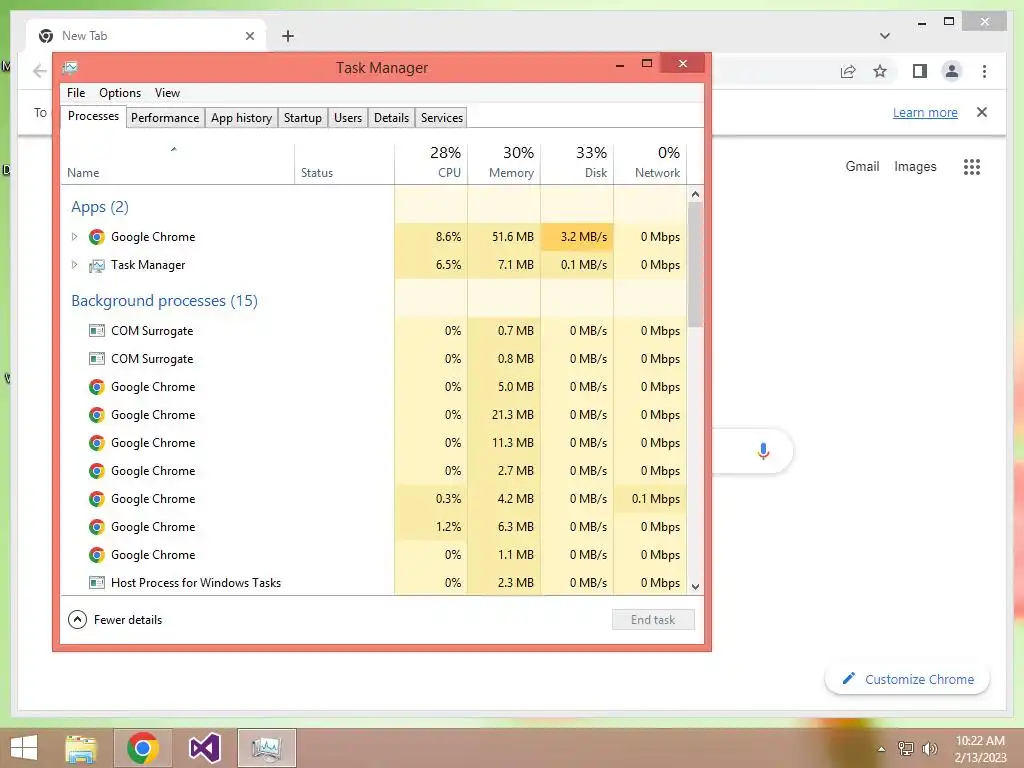Image resolution: width=1024 pixels, height=768 pixels.
Task: Switch to the Startup tab
Action: [x=302, y=118]
